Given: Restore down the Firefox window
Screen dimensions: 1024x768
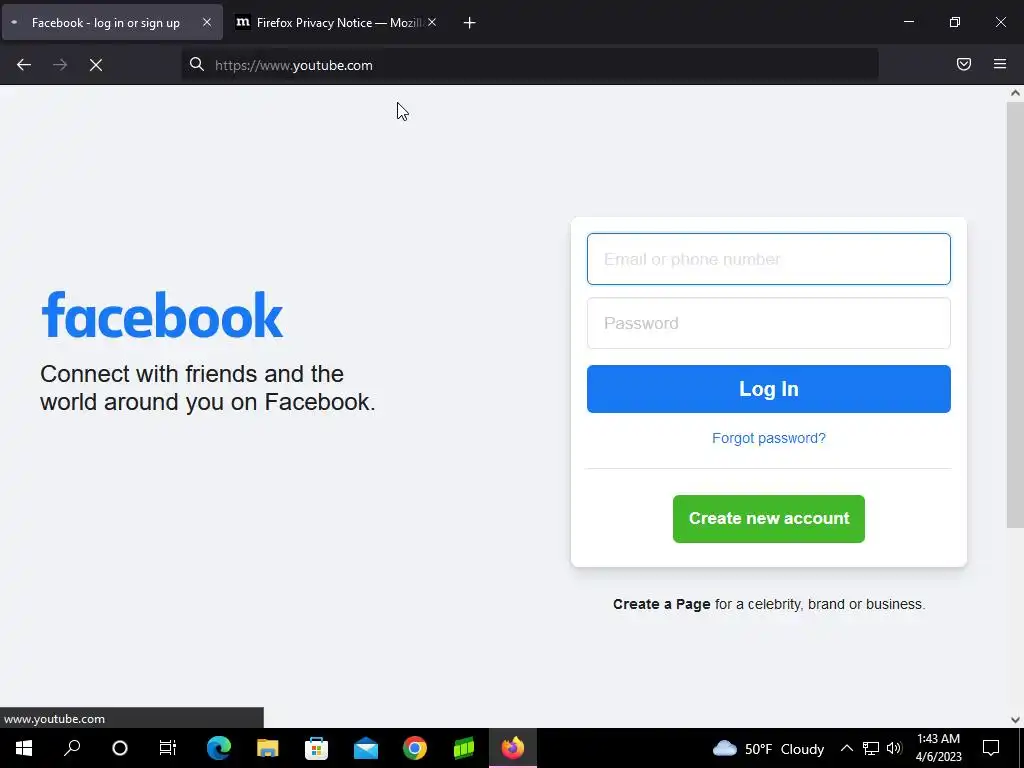Looking at the screenshot, I should pyautogui.click(x=955, y=22).
